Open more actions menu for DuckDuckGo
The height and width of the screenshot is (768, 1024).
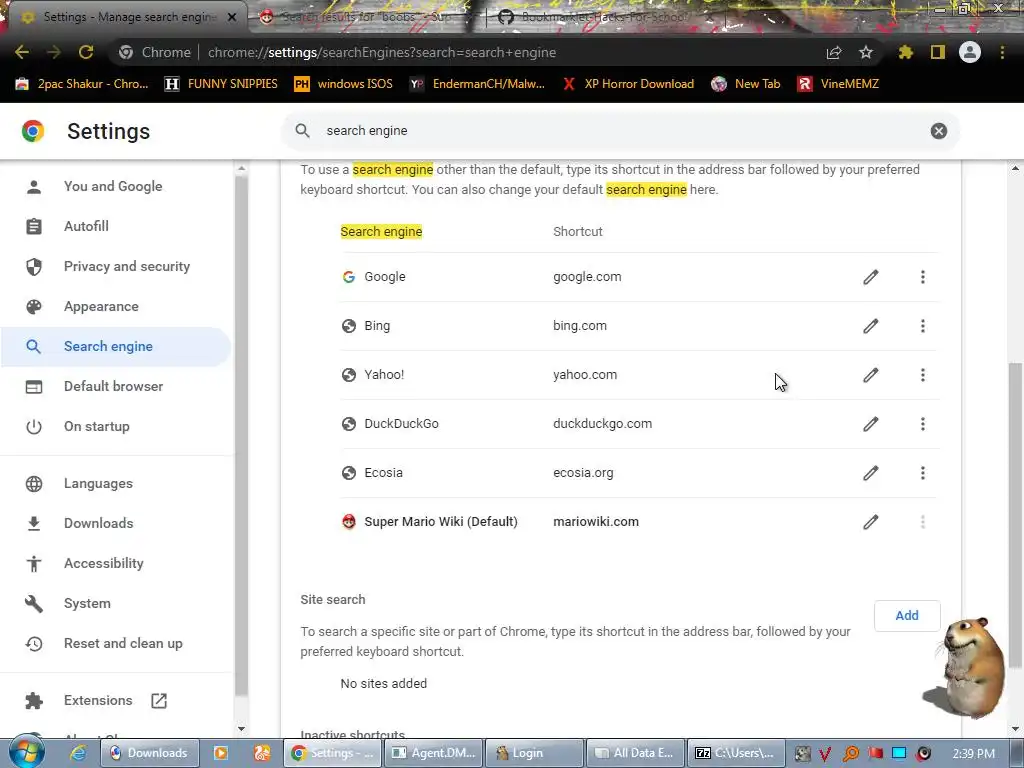[x=922, y=424]
